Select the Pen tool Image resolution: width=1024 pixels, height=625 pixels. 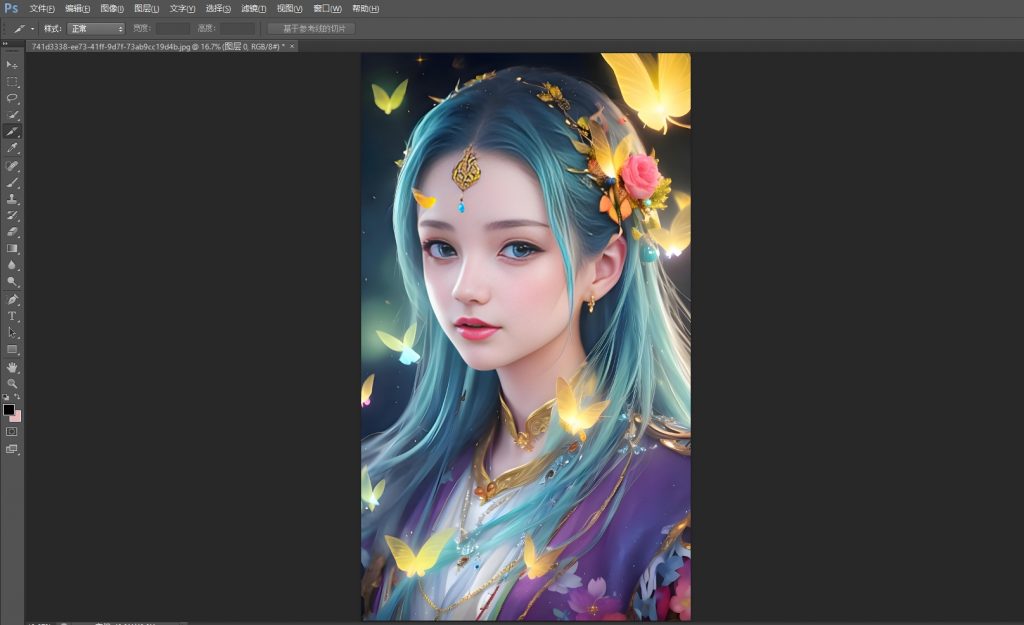click(12, 299)
